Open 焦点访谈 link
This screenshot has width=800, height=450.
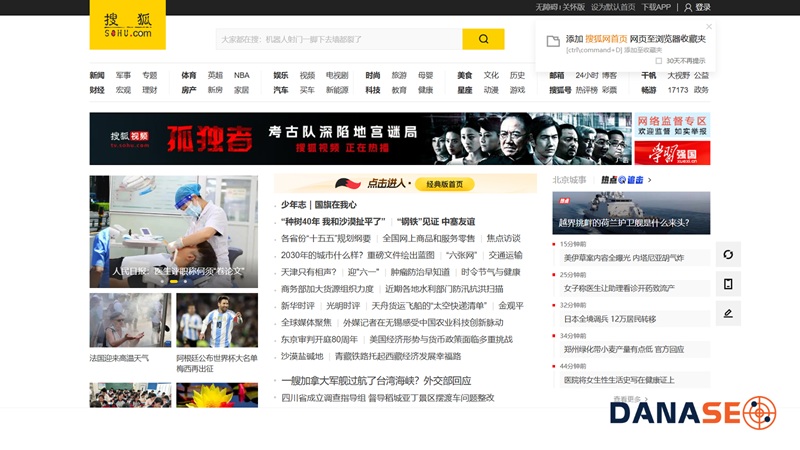504,238
